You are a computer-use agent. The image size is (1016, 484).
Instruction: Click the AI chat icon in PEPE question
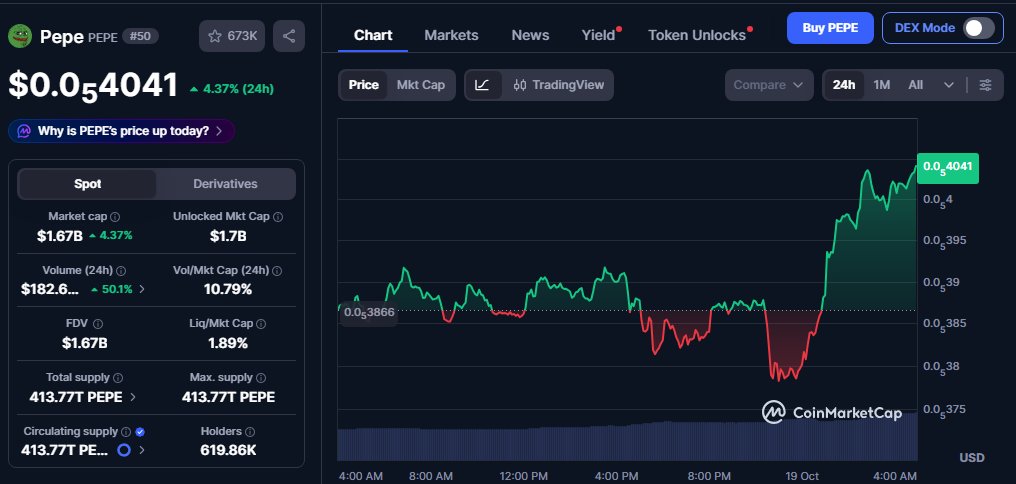[24, 132]
